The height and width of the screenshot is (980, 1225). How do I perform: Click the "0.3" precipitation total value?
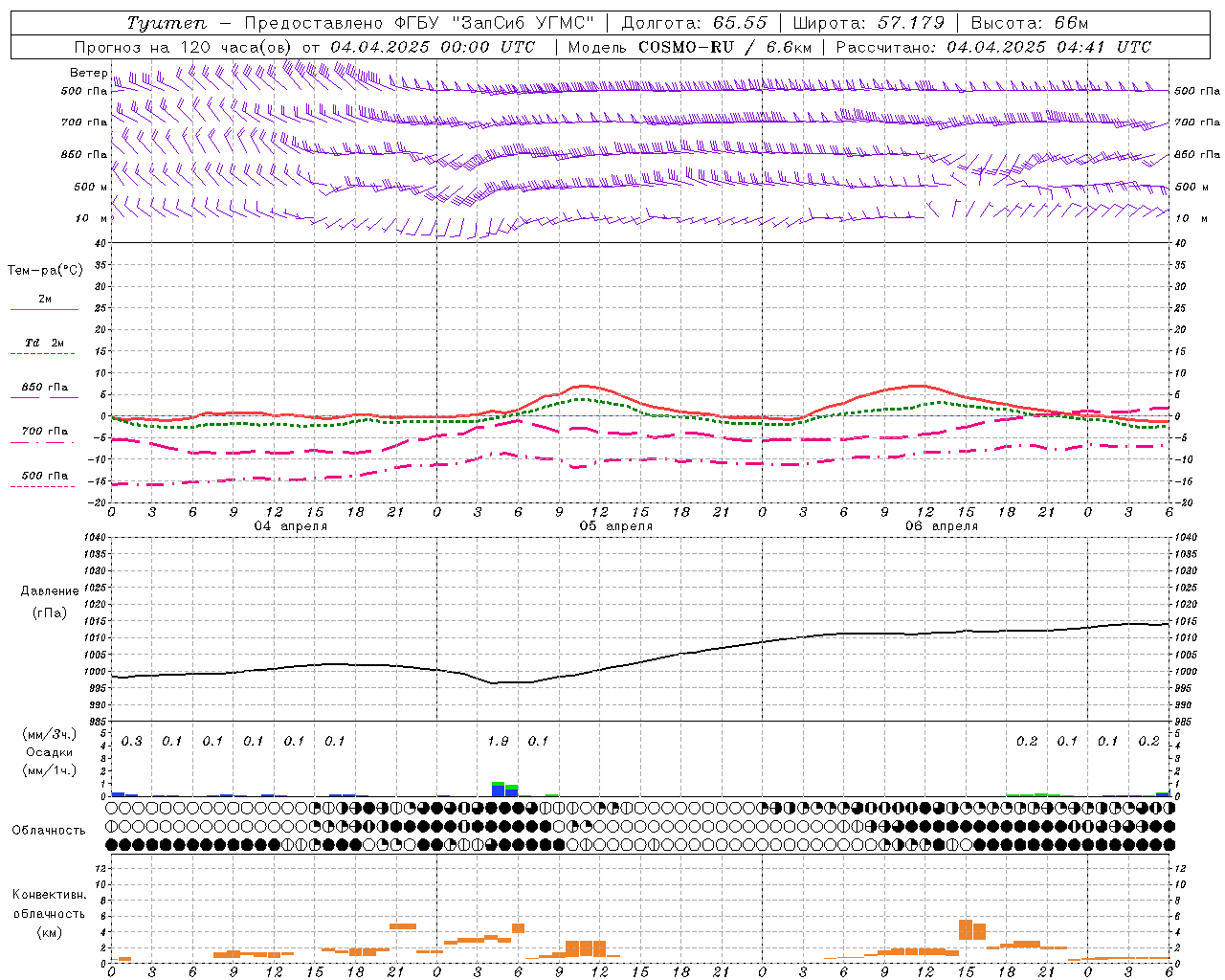tap(131, 742)
